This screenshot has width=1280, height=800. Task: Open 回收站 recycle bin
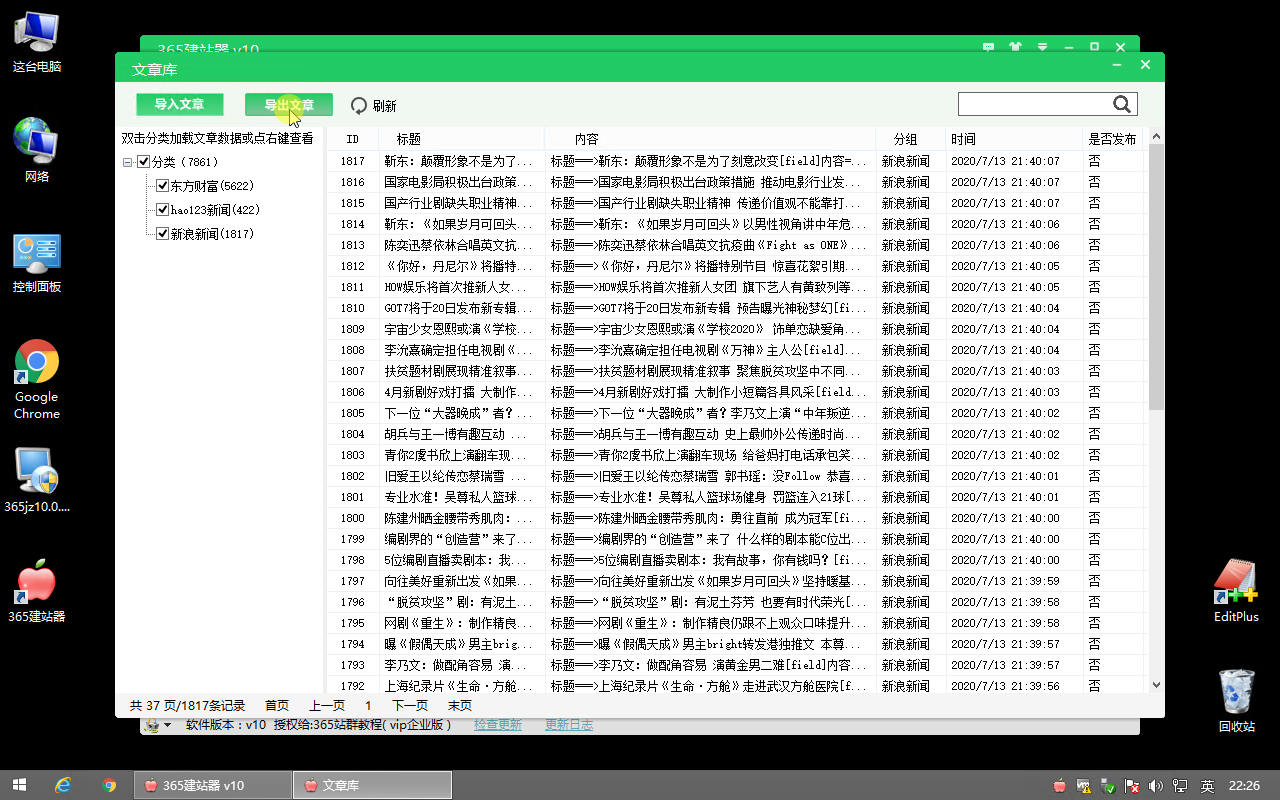(1237, 701)
